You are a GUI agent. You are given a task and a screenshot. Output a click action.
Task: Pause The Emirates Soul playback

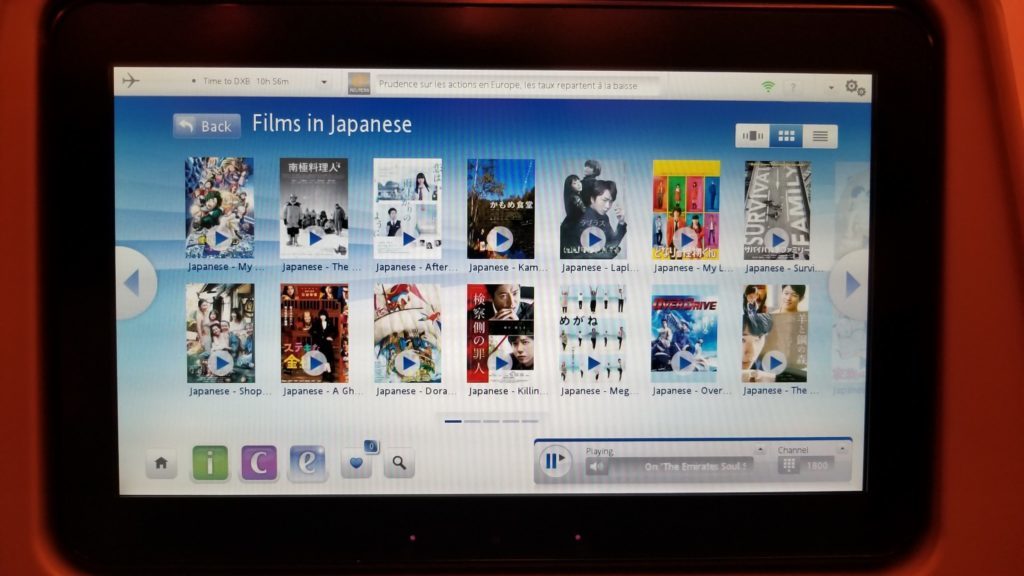click(552, 461)
